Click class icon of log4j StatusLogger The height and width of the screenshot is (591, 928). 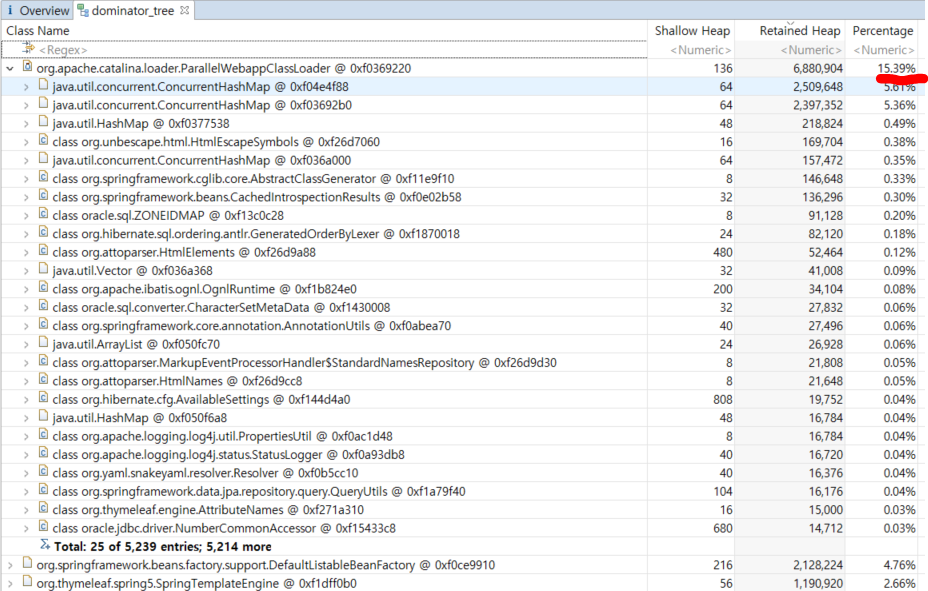pos(43,453)
